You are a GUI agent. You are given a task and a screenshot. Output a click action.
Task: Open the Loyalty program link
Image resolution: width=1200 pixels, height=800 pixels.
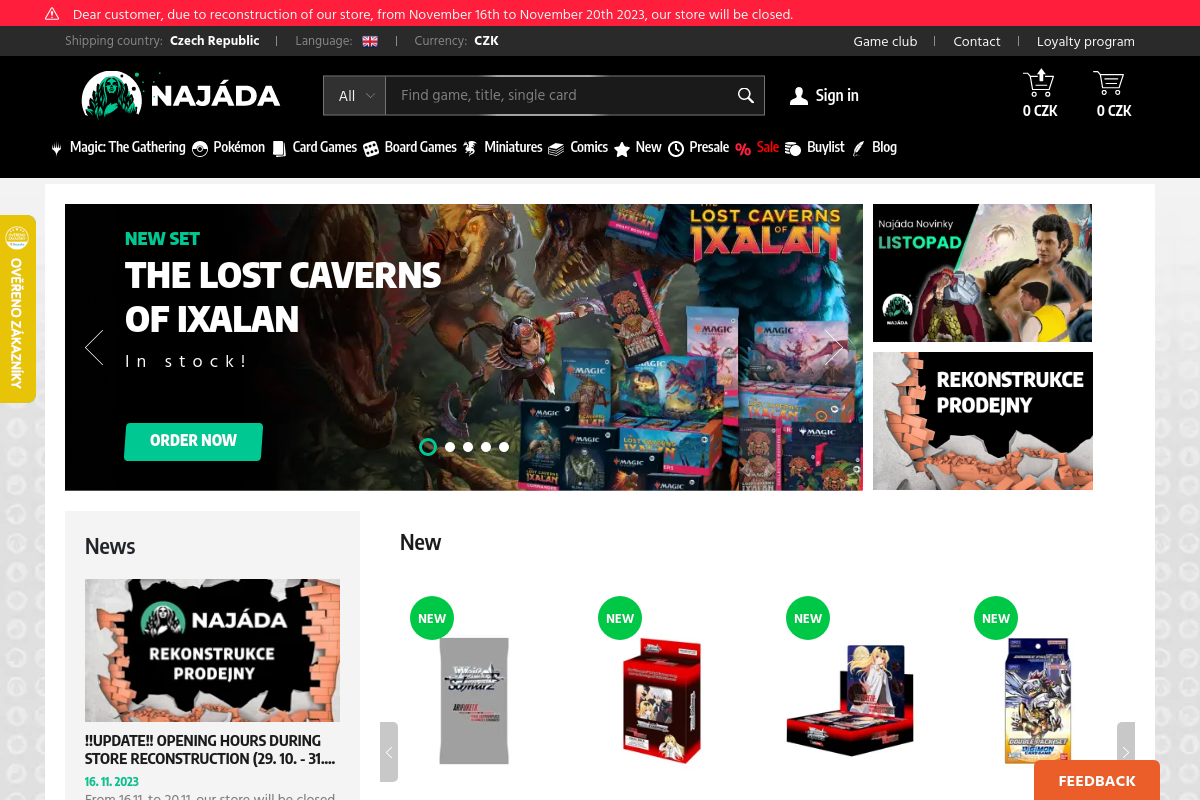point(1085,41)
